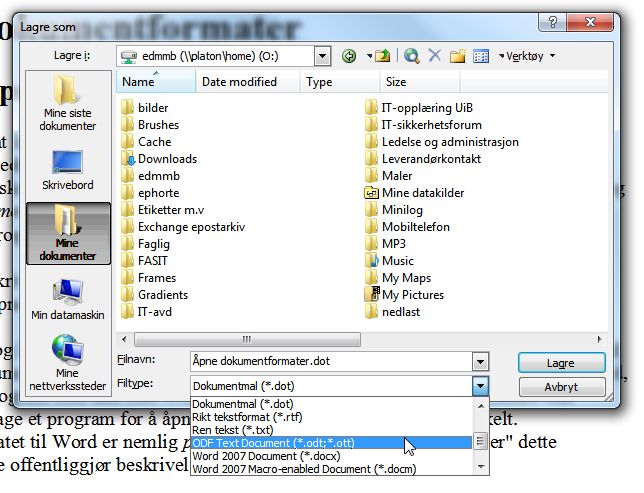Open Mine nettverkssteder in places bar
The width and height of the screenshot is (644, 493).
pos(68,363)
